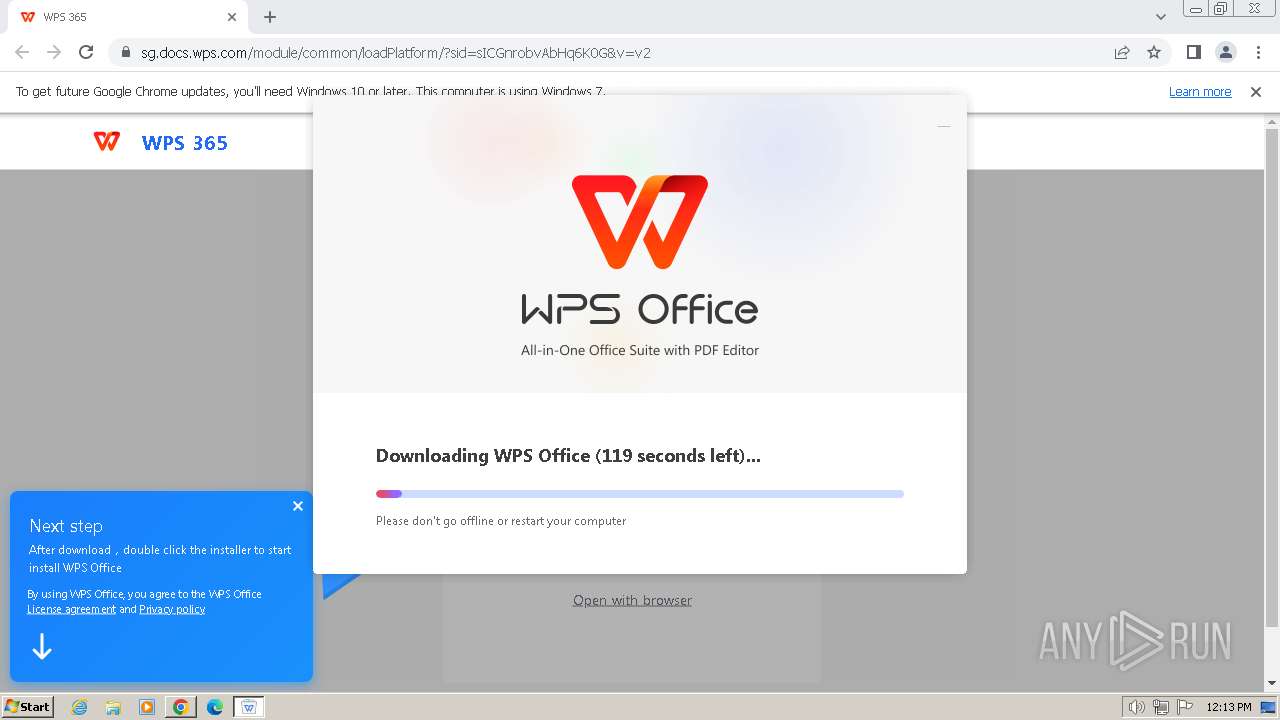
Task: Open the Windows Start menu
Action: [x=27, y=707]
